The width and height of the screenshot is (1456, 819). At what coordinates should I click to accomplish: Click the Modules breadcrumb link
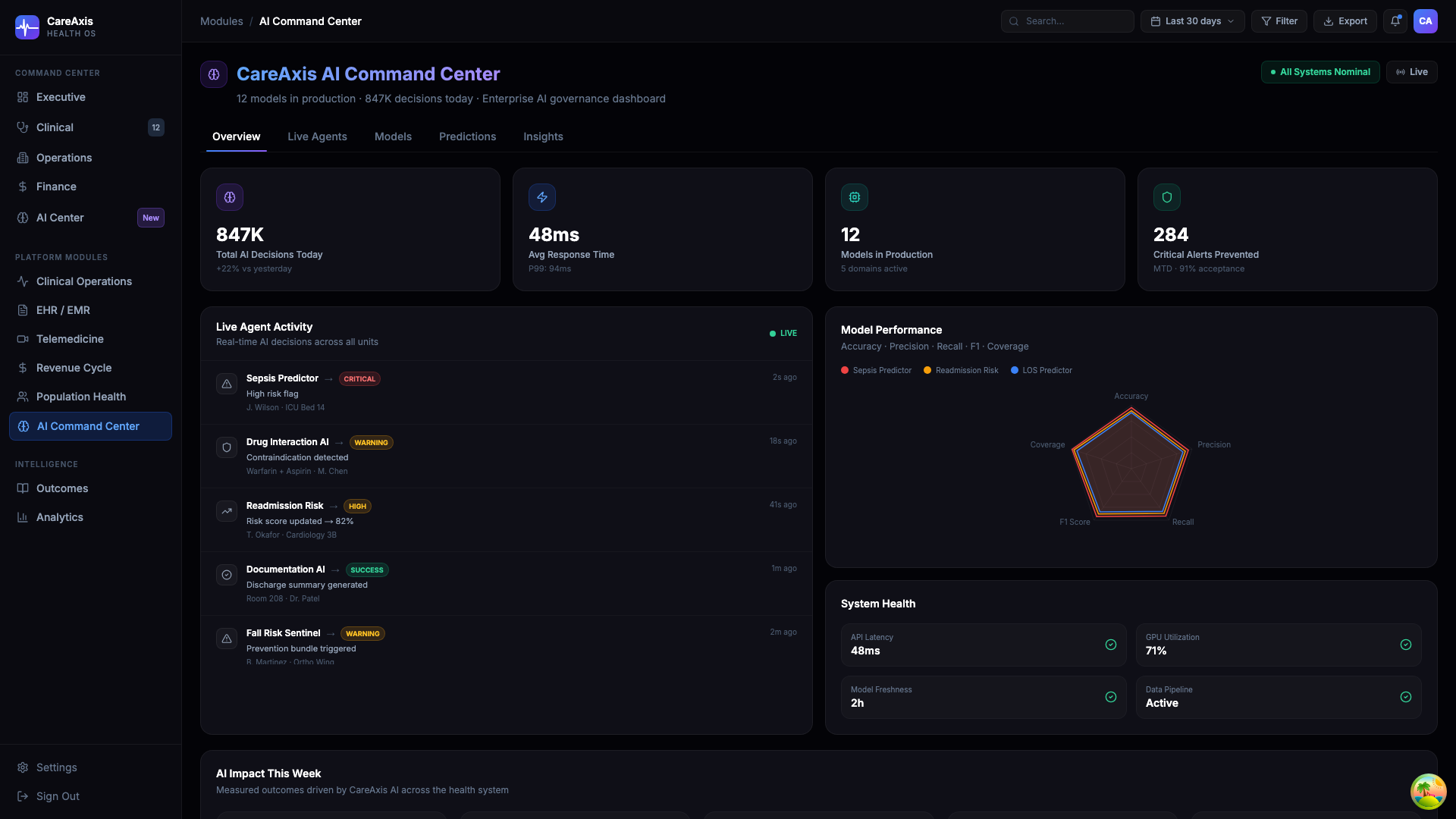(x=221, y=21)
